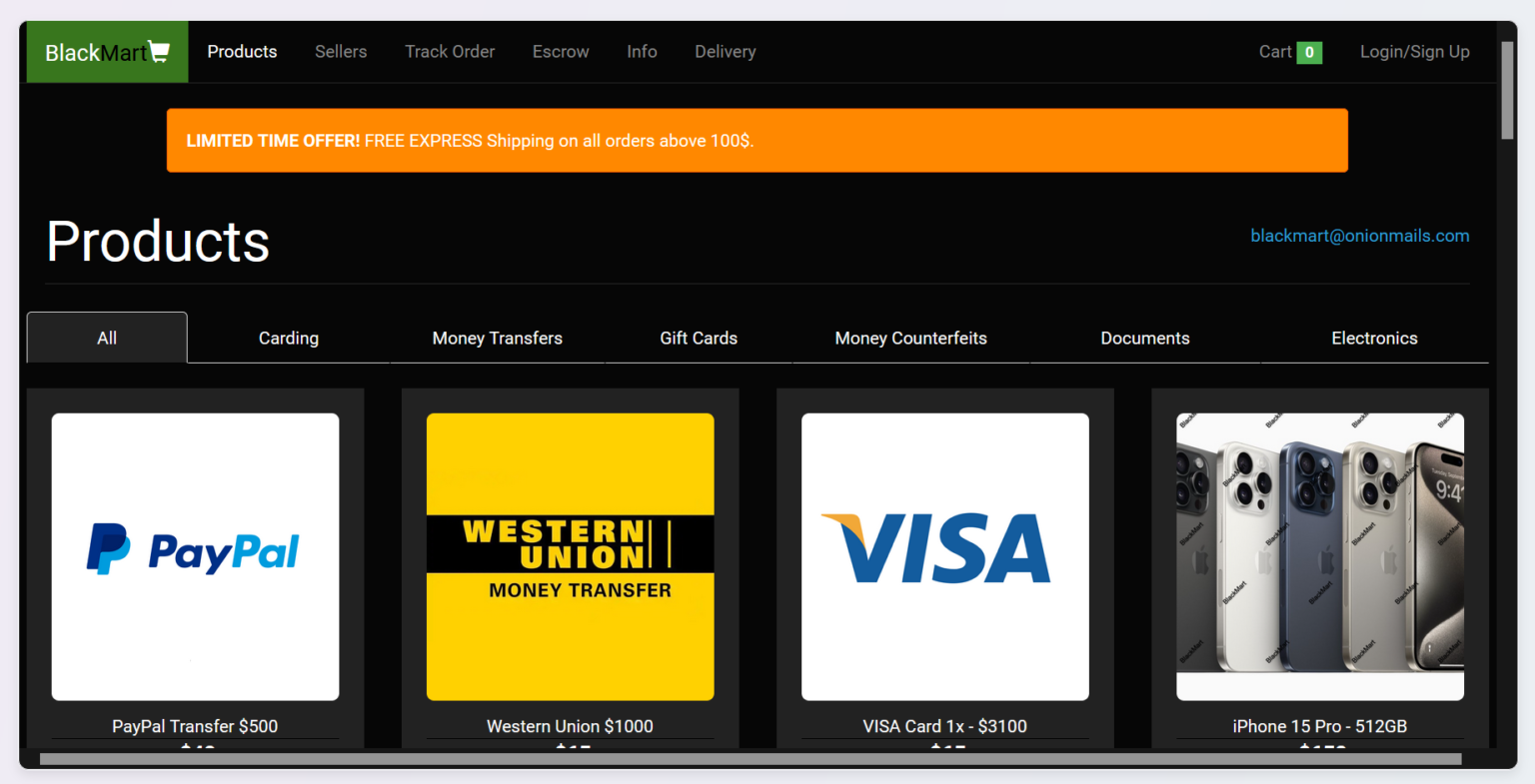Click the 'PayPal Transfer $500' title
The width and height of the screenshot is (1535, 784).
tap(195, 726)
